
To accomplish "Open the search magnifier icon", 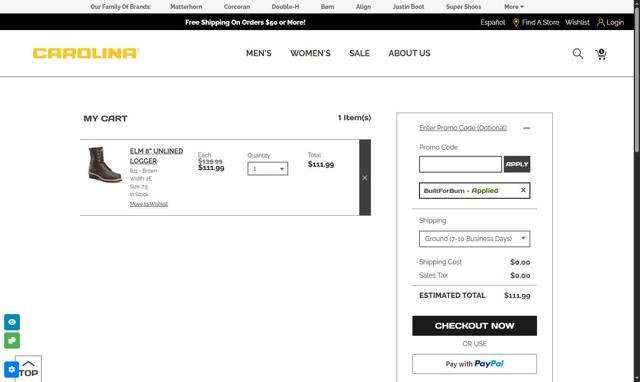I will 578,53.
